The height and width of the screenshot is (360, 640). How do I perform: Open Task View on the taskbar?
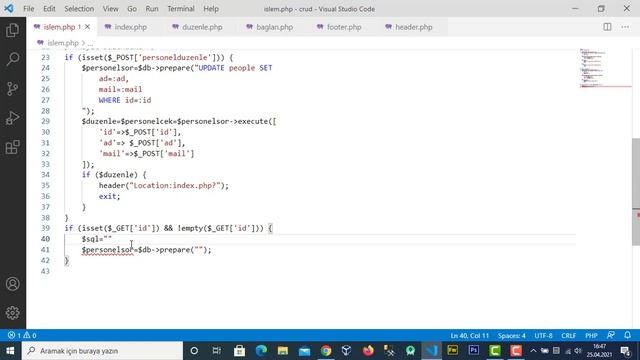(216, 351)
